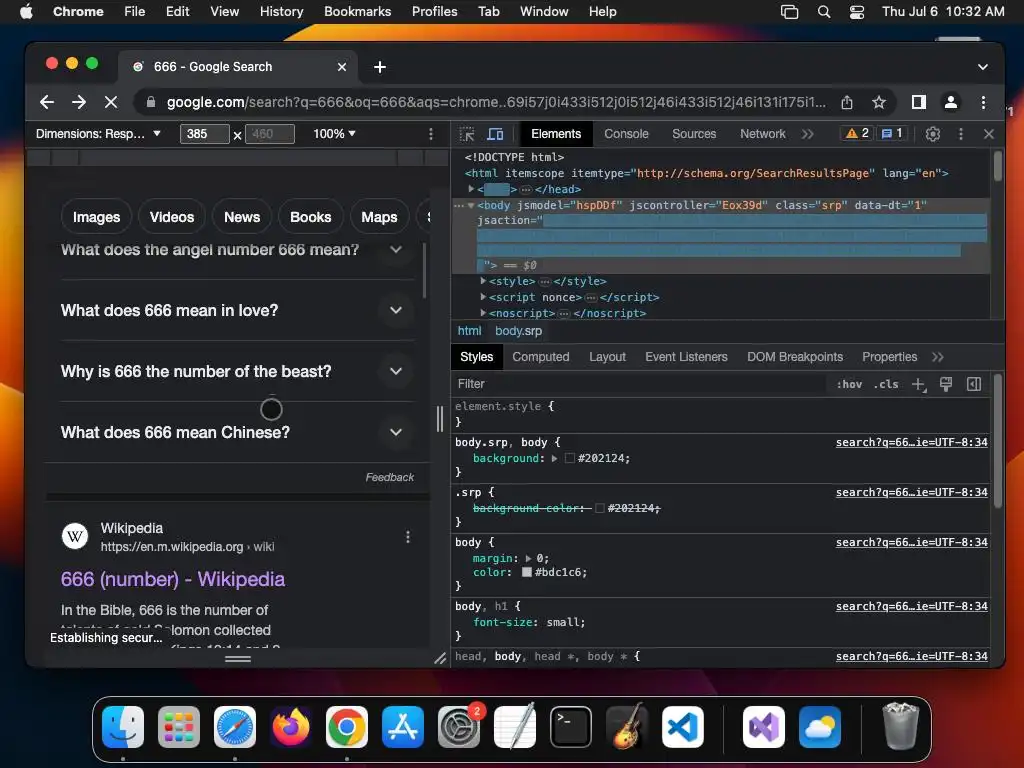The width and height of the screenshot is (1024, 768).
Task: Close the 666 - Google Search tab
Action: tap(342, 67)
